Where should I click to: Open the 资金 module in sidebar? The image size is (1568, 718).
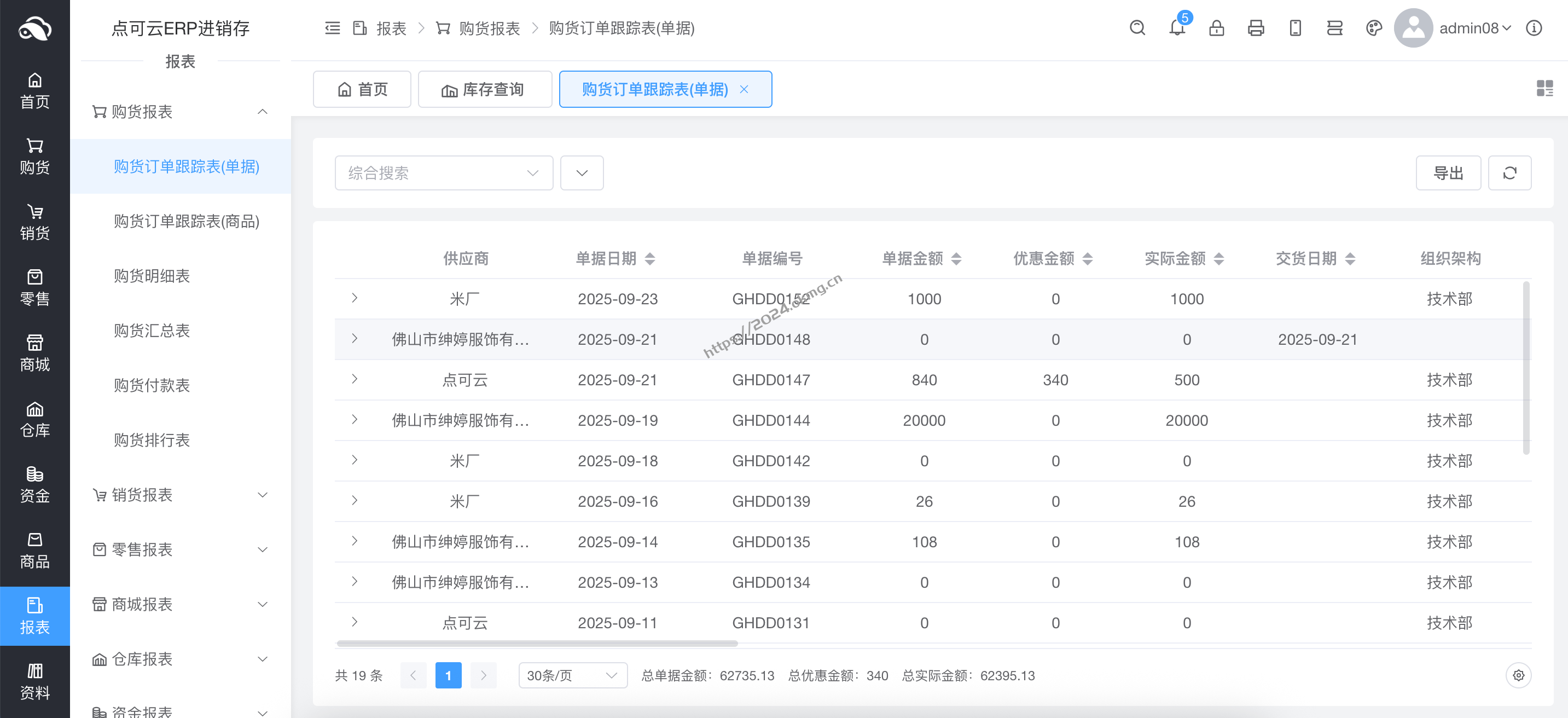(x=34, y=485)
